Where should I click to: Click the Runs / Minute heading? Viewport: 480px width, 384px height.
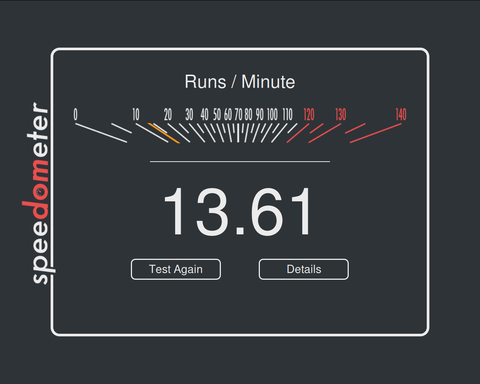coord(240,82)
